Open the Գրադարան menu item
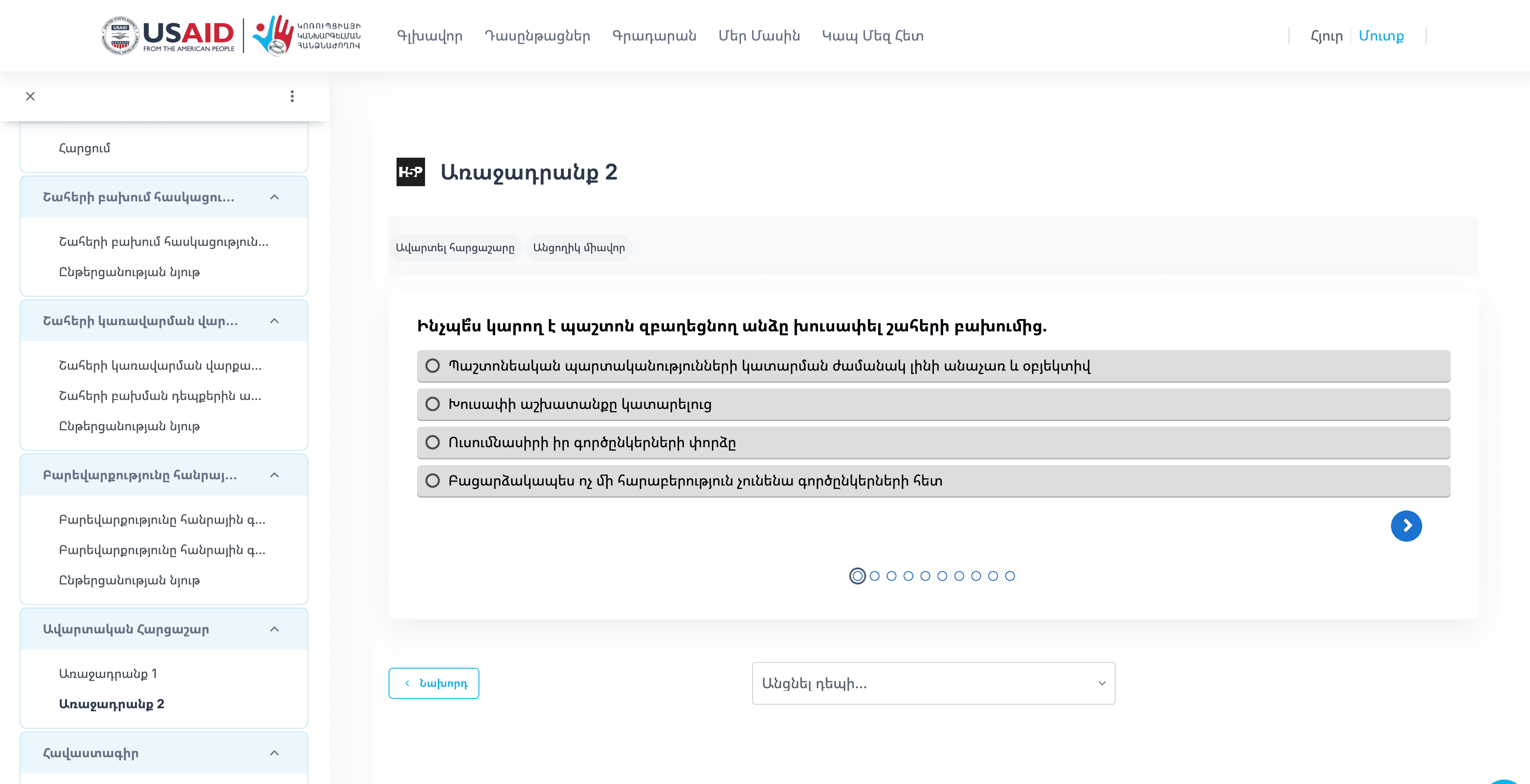Screen dimensions: 1530x784 pyautogui.click(x=654, y=36)
